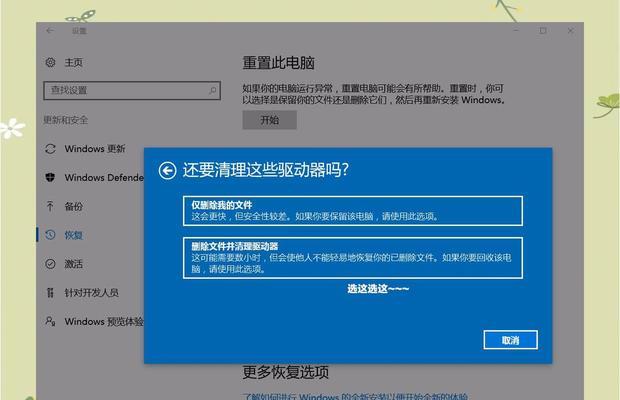This screenshot has height=400, width=620.
Task: Click the developer tools icon
Action: pyautogui.click(x=50, y=292)
